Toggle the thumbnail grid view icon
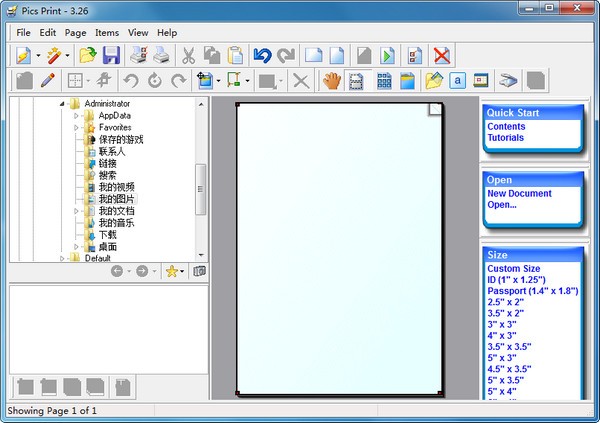 point(384,81)
